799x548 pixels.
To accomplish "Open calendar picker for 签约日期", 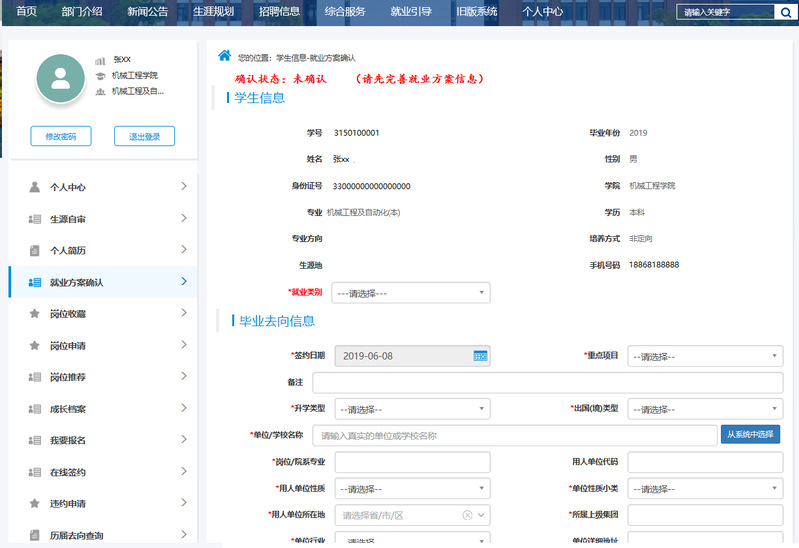I will (480, 356).
